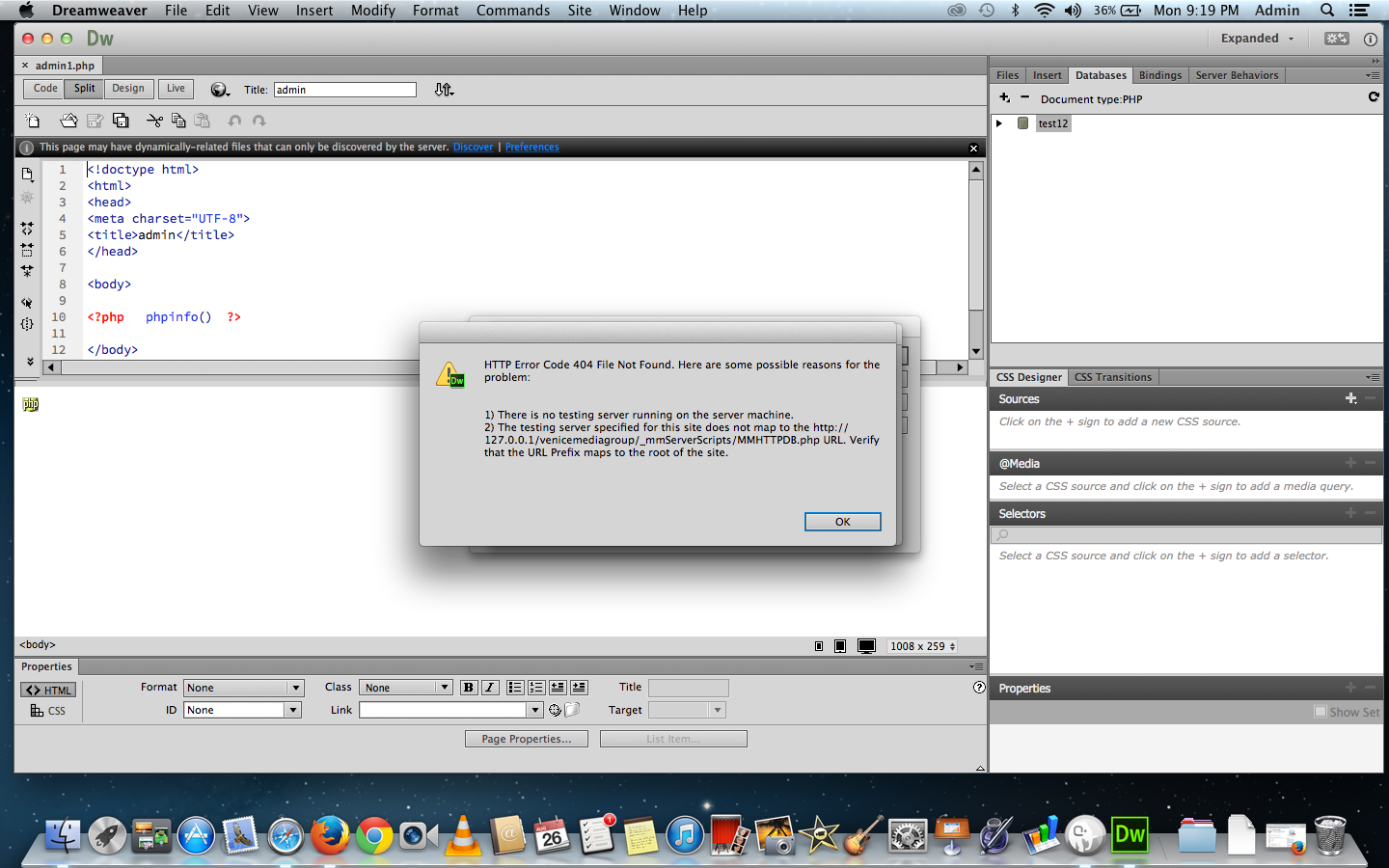Click the Cut scissors icon
The height and width of the screenshot is (868, 1389).
154,121
